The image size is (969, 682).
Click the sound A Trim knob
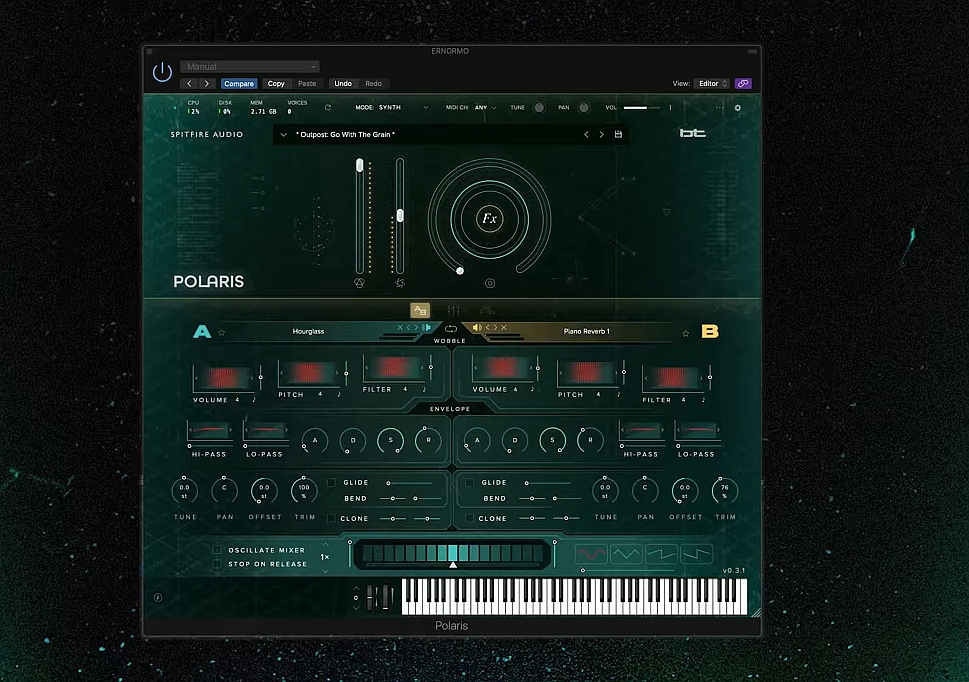click(304, 490)
